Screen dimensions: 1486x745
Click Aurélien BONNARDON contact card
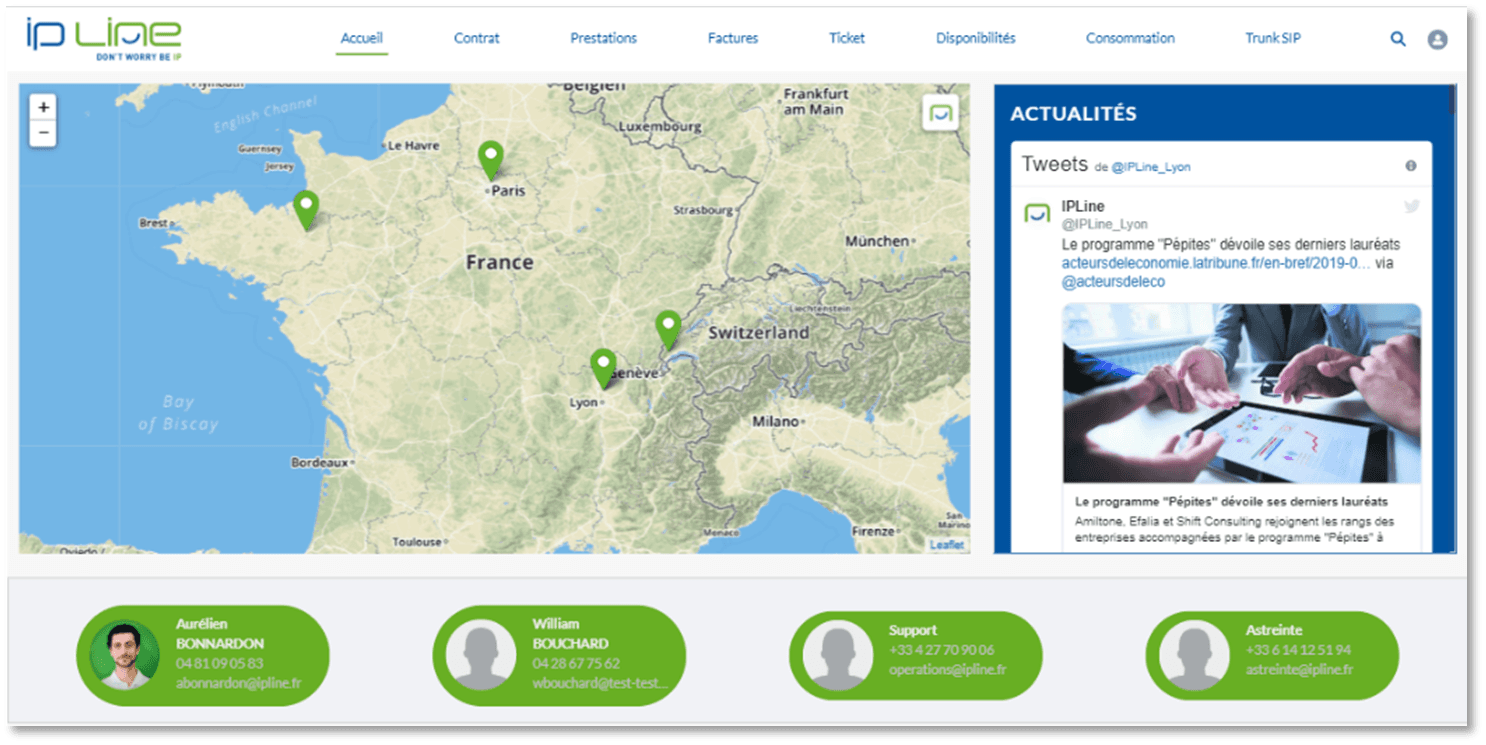[202, 655]
